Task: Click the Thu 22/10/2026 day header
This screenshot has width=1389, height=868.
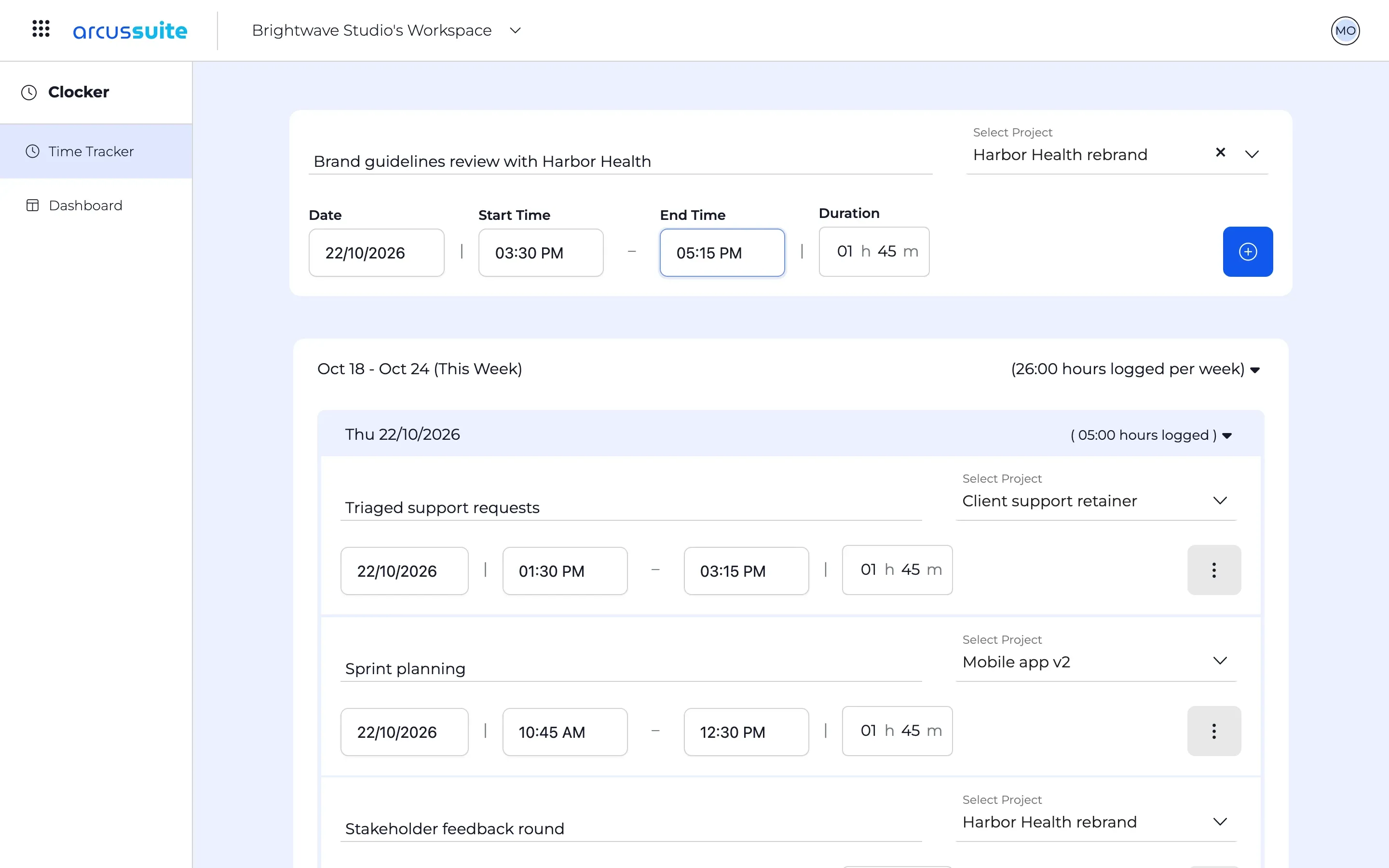Action: (x=790, y=434)
